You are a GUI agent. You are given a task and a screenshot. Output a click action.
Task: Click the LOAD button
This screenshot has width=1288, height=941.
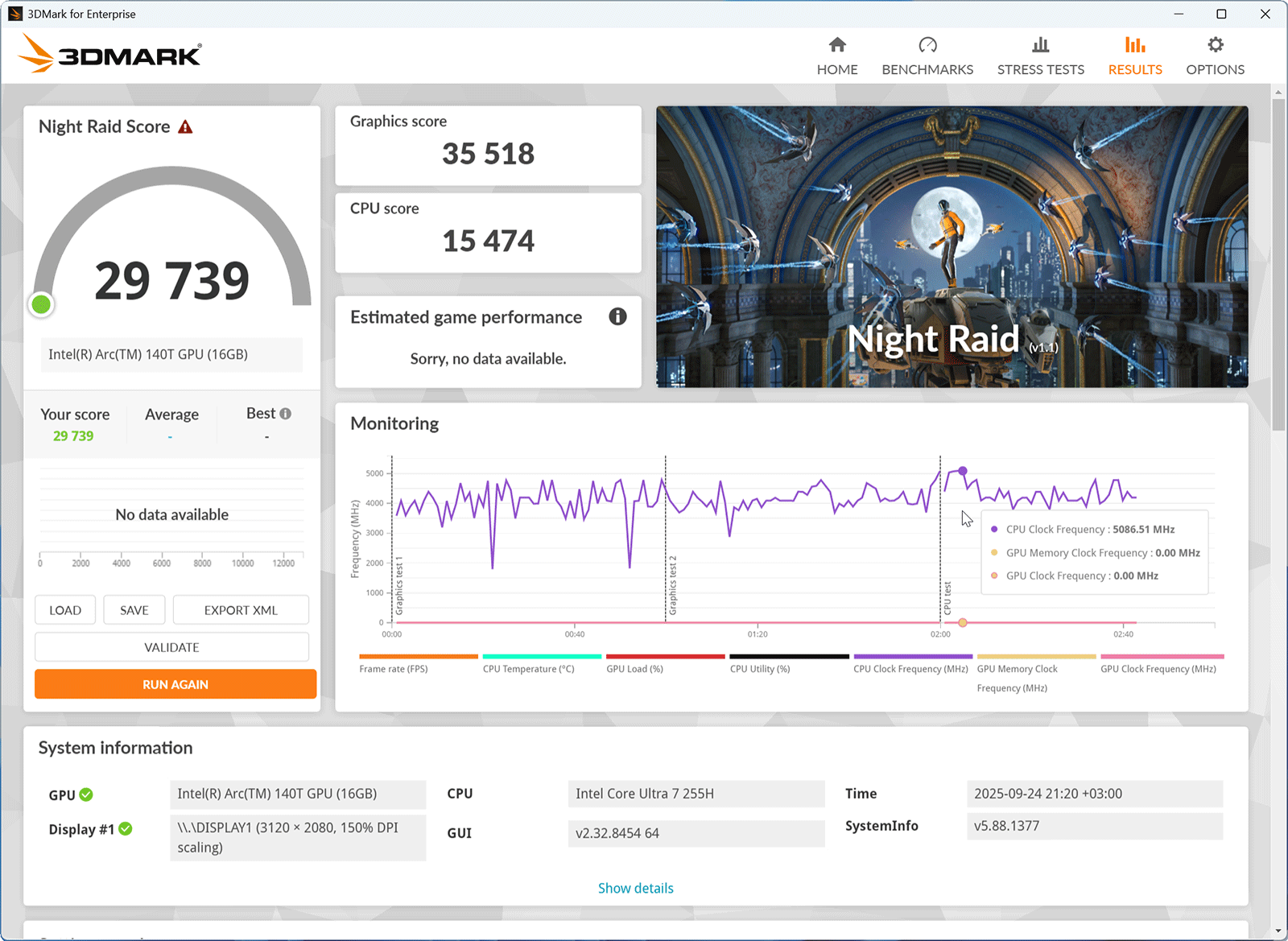[65, 610]
